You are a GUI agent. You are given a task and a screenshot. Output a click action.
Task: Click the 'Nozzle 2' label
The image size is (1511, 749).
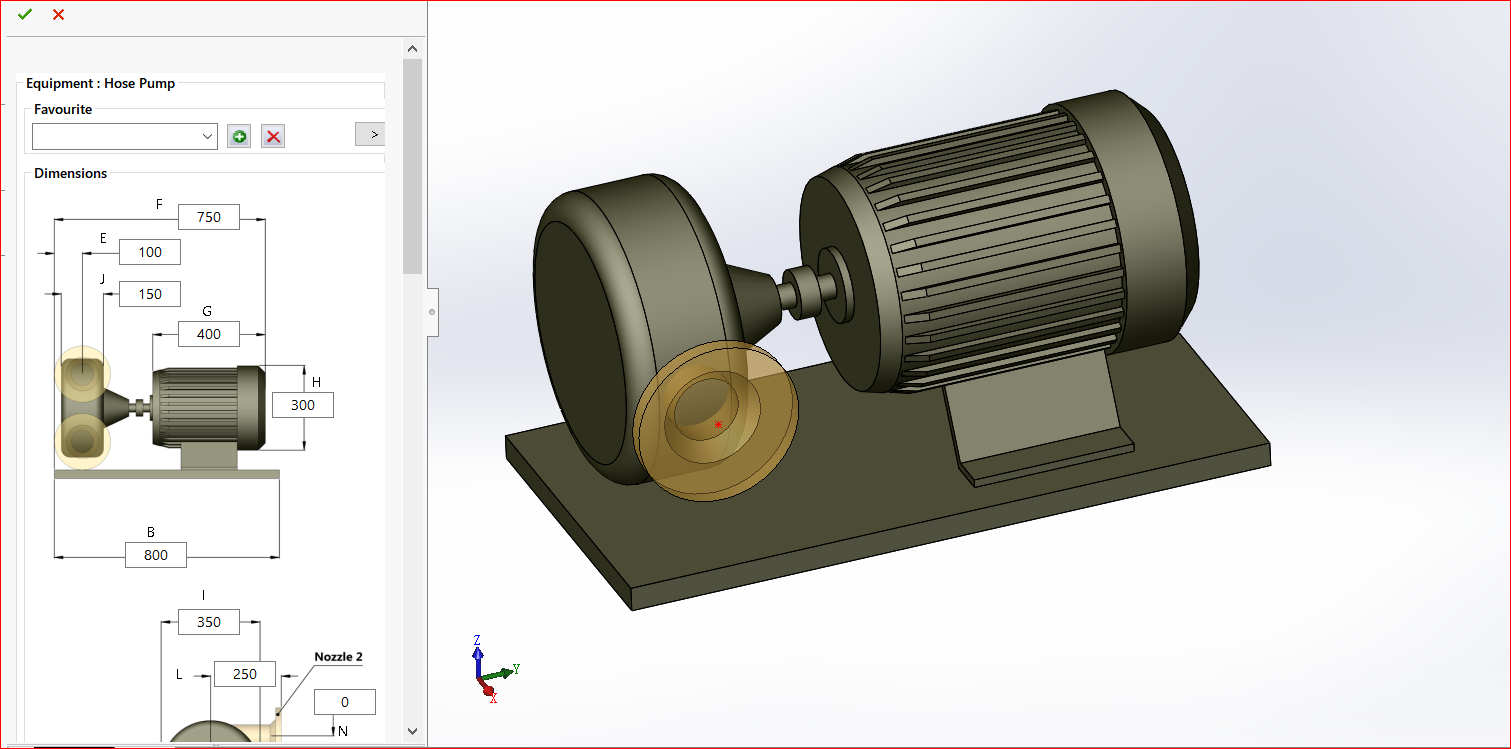[x=338, y=657]
